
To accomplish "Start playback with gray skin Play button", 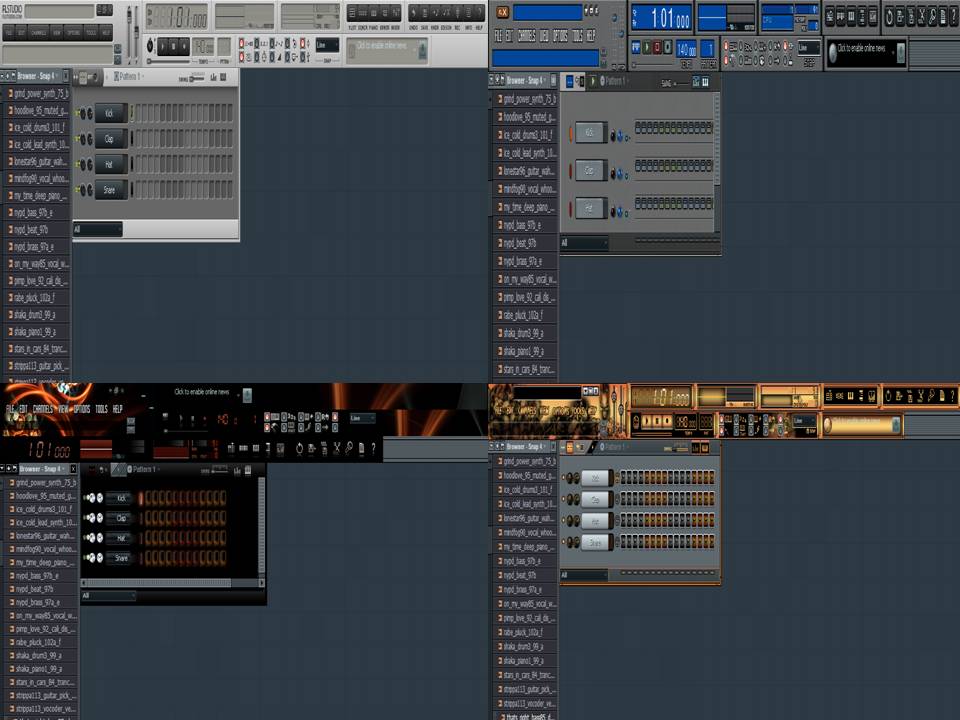I will (163, 46).
